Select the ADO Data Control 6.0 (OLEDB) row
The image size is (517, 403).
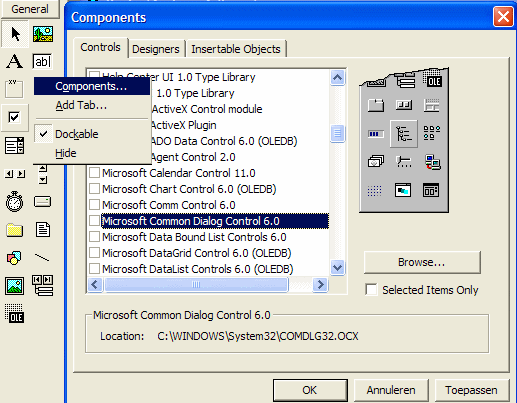(224, 141)
